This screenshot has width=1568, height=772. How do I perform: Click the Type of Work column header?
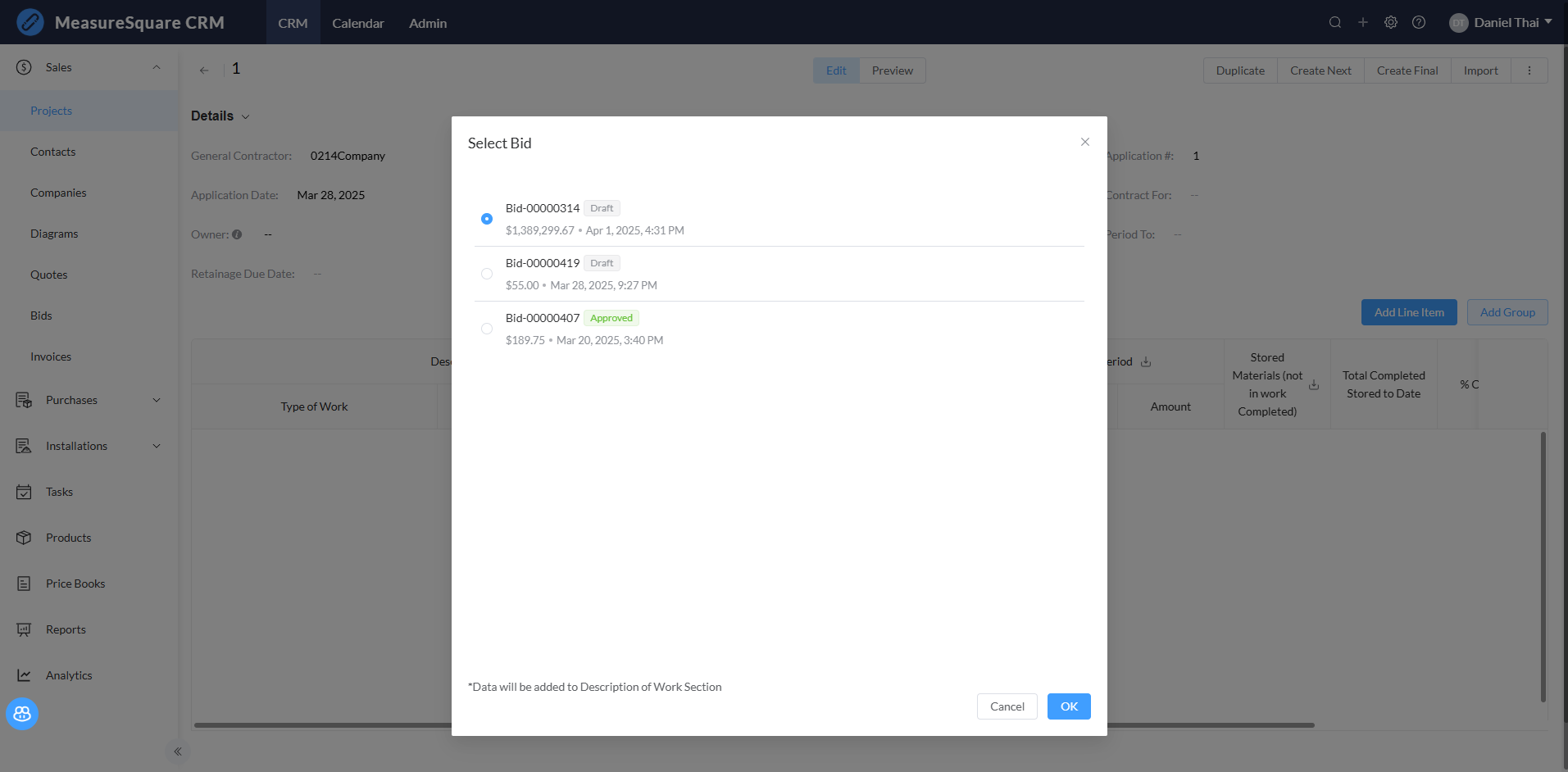[315, 406]
